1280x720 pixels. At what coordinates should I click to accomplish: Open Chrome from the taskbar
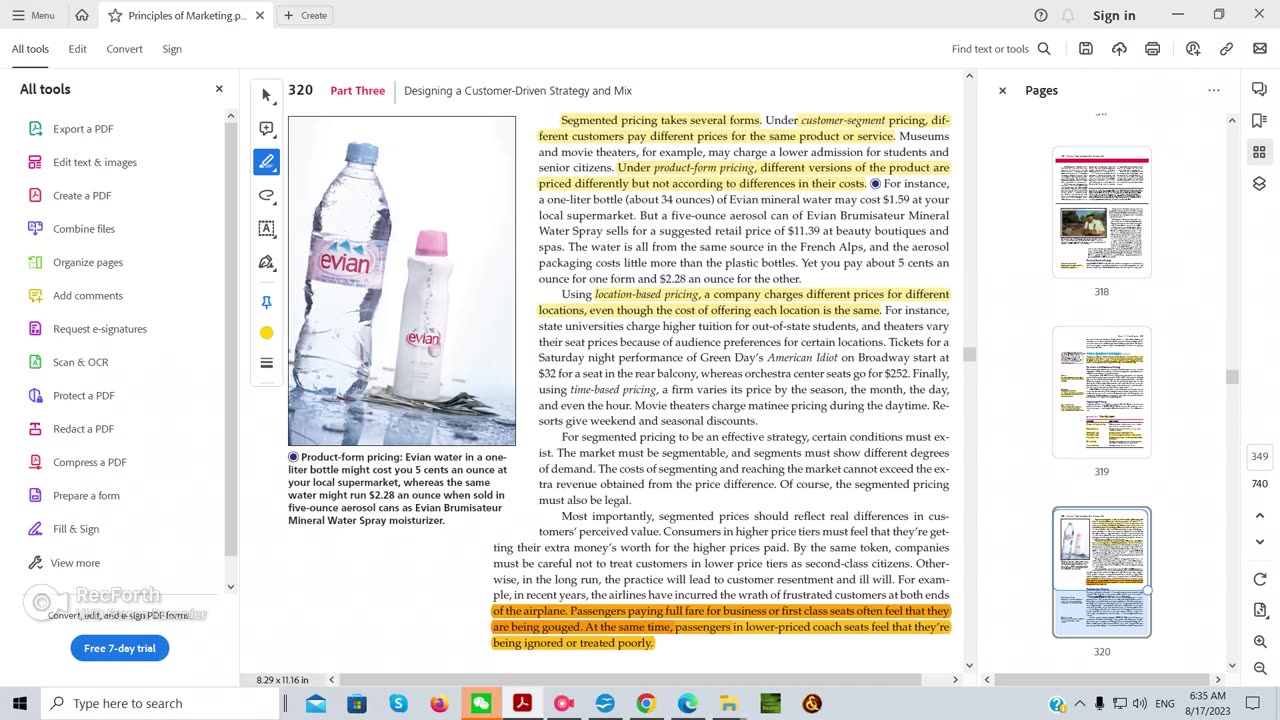[646, 704]
